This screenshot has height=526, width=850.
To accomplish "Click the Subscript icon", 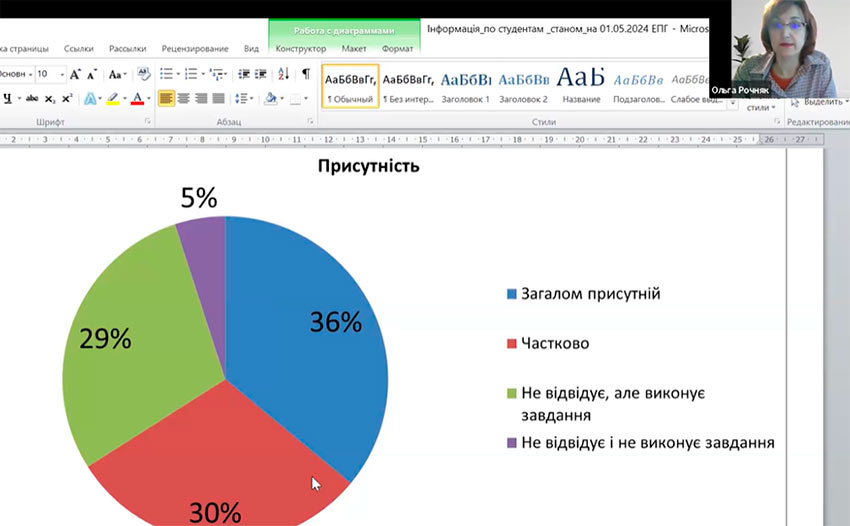I will click(50, 98).
